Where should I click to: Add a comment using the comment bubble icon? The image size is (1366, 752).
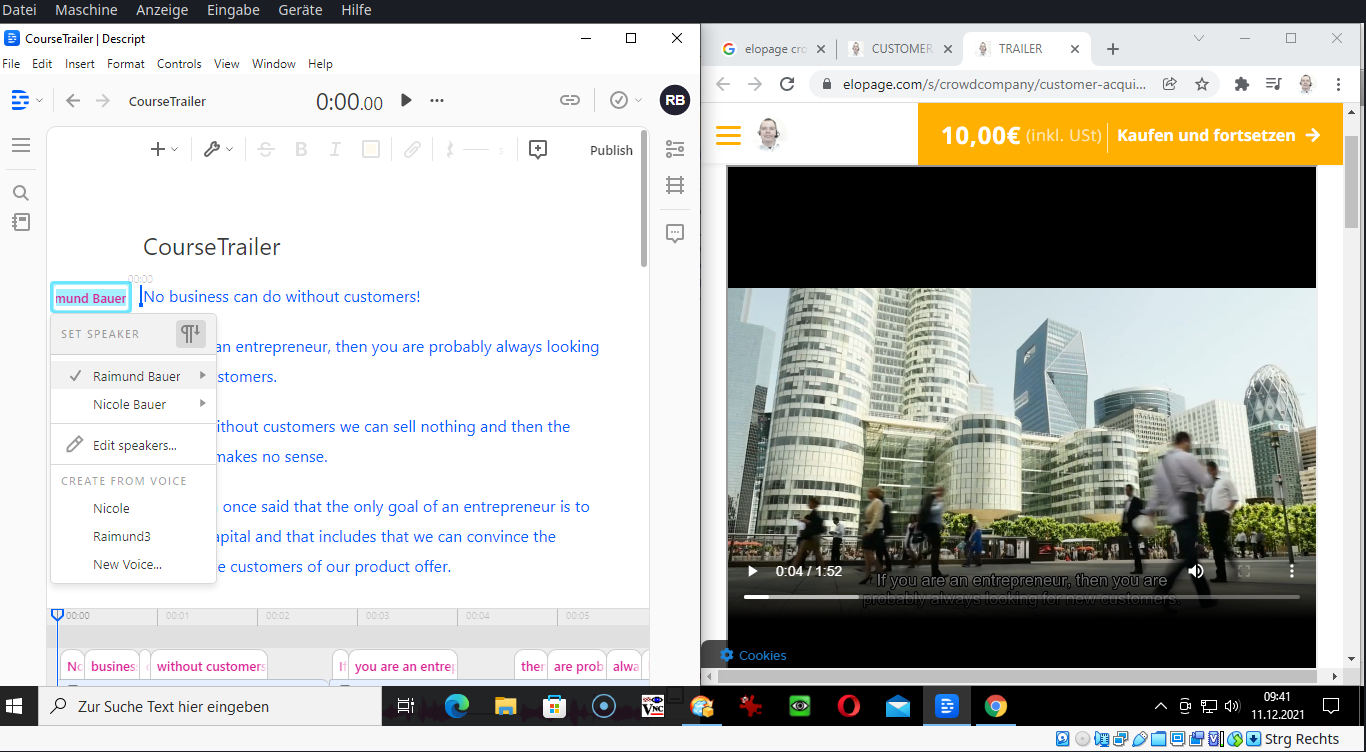point(538,148)
